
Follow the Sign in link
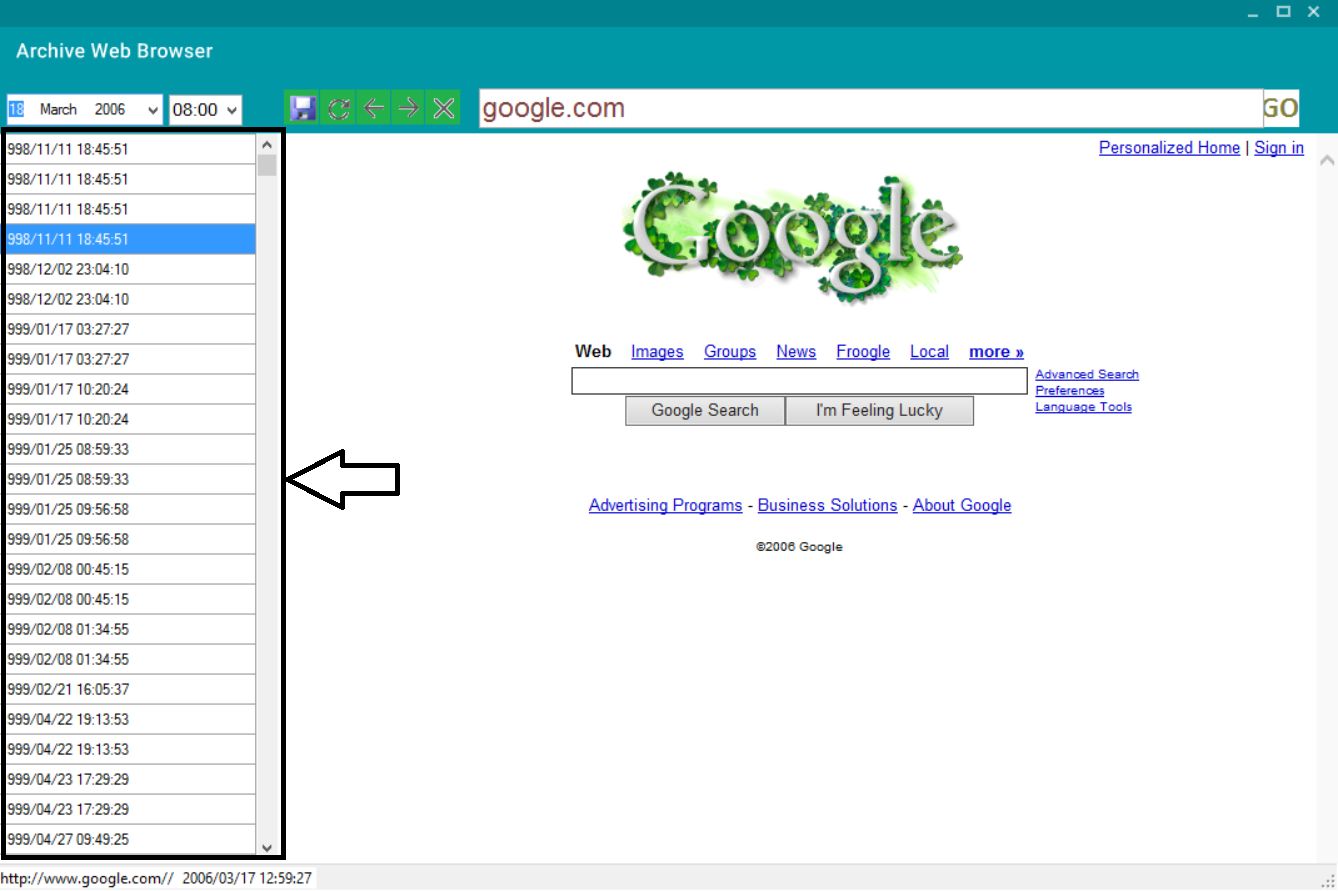point(1279,148)
